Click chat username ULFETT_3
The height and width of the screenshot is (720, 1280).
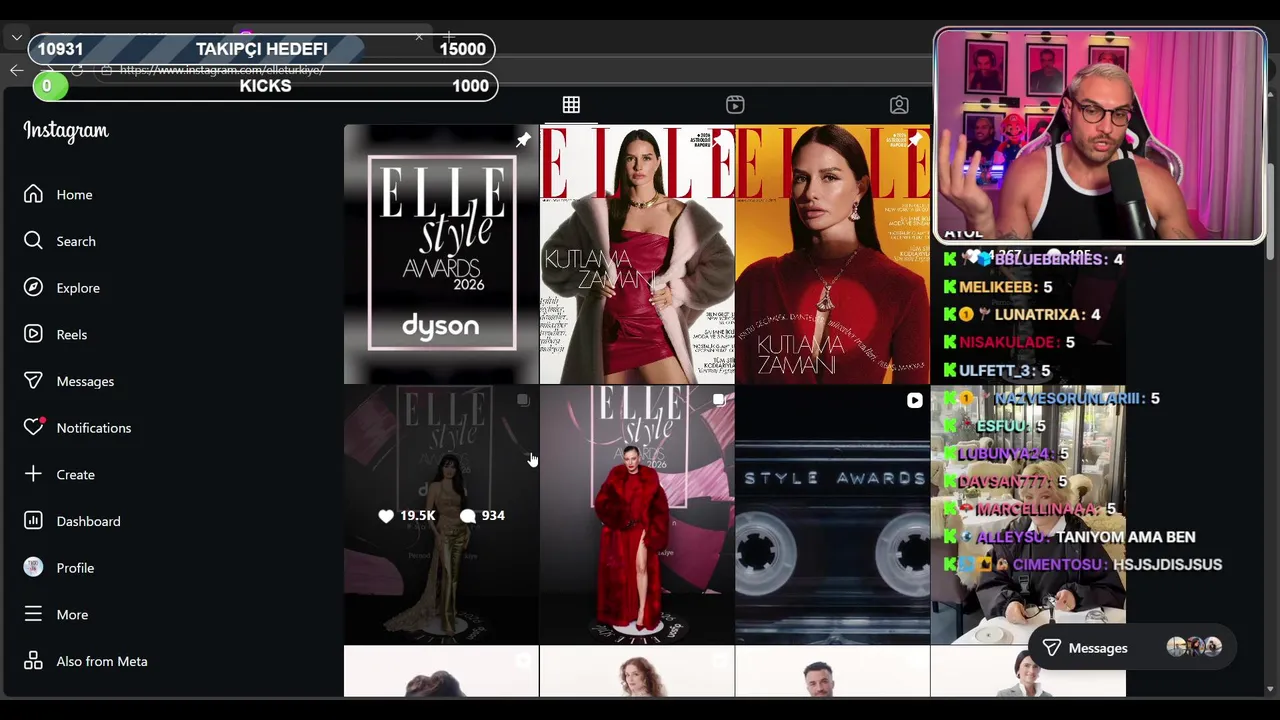coord(997,370)
